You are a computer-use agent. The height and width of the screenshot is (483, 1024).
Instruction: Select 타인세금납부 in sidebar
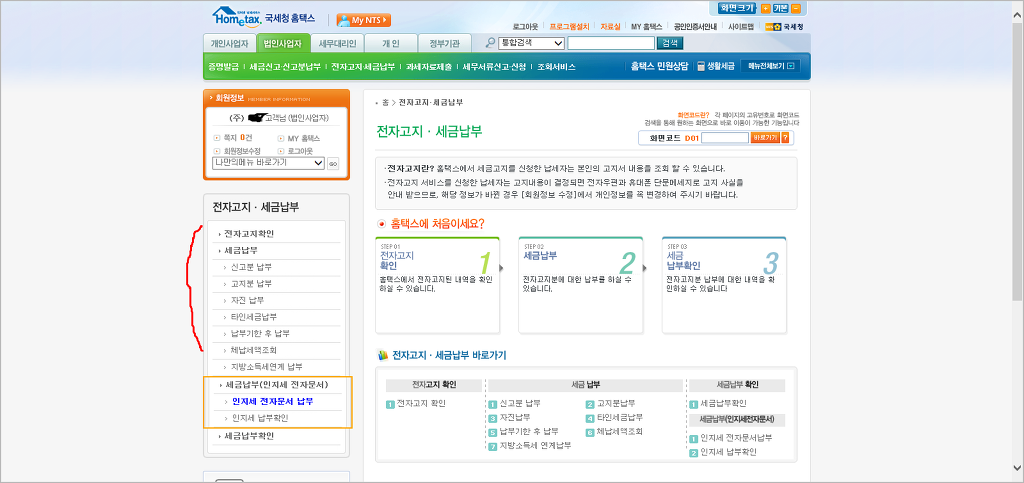pos(254,317)
